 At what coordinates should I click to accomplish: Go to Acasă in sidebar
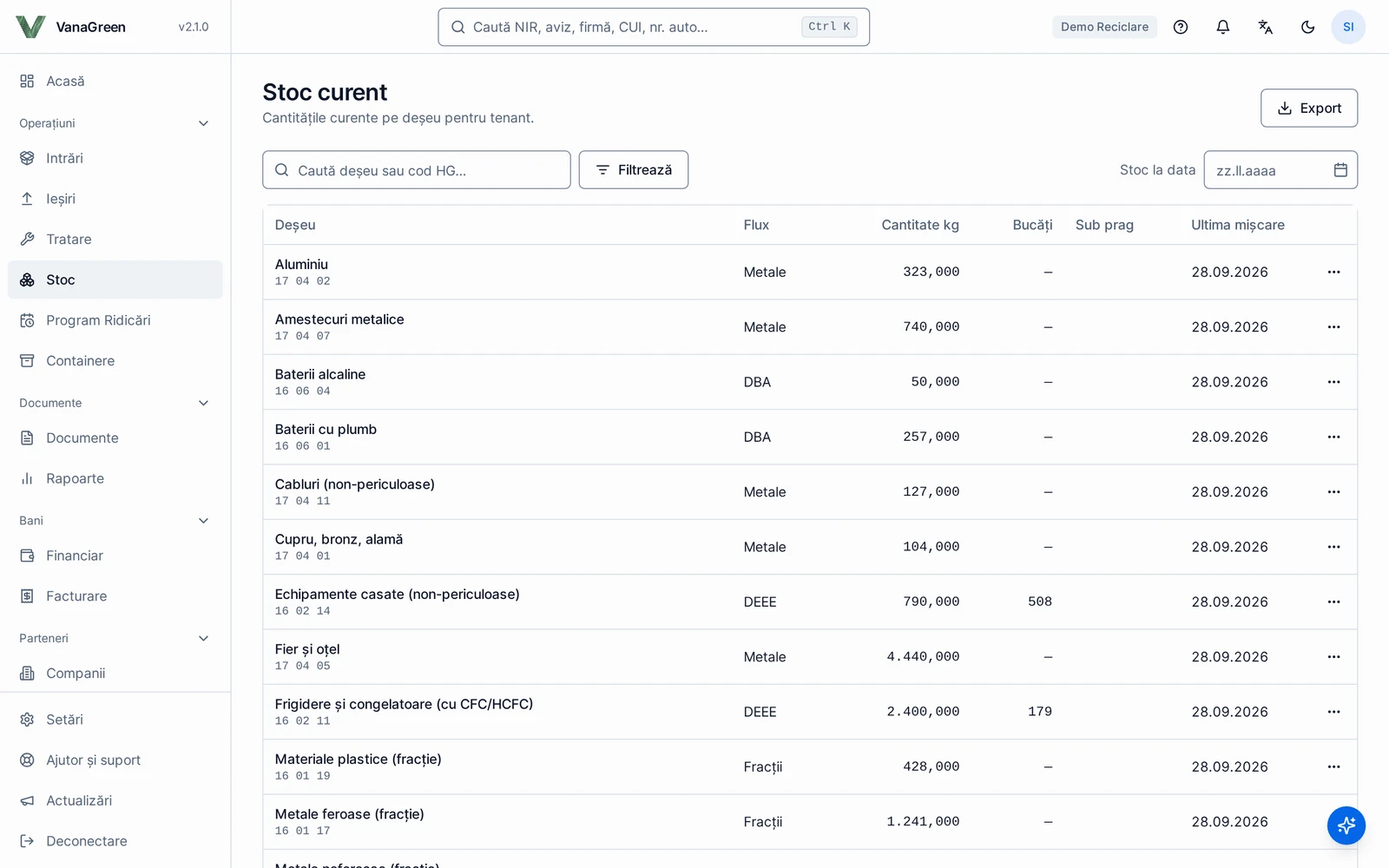click(115, 81)
